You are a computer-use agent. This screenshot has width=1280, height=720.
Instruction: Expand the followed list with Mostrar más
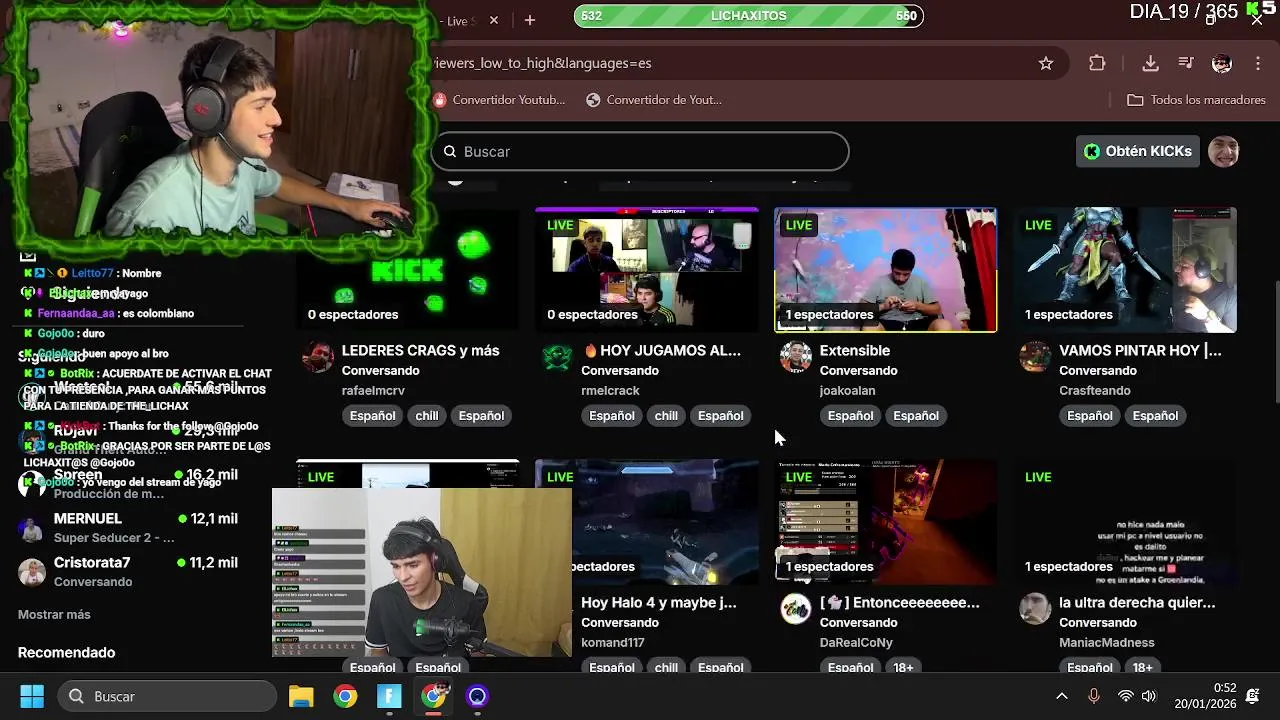tap(54, 614)
